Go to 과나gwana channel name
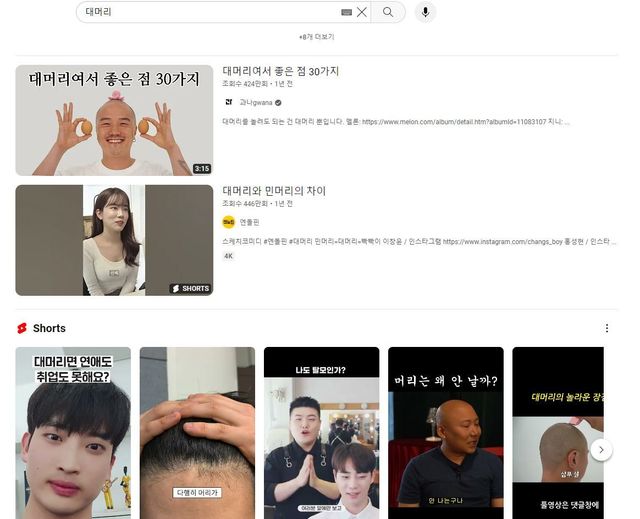 tap(255, 102)
